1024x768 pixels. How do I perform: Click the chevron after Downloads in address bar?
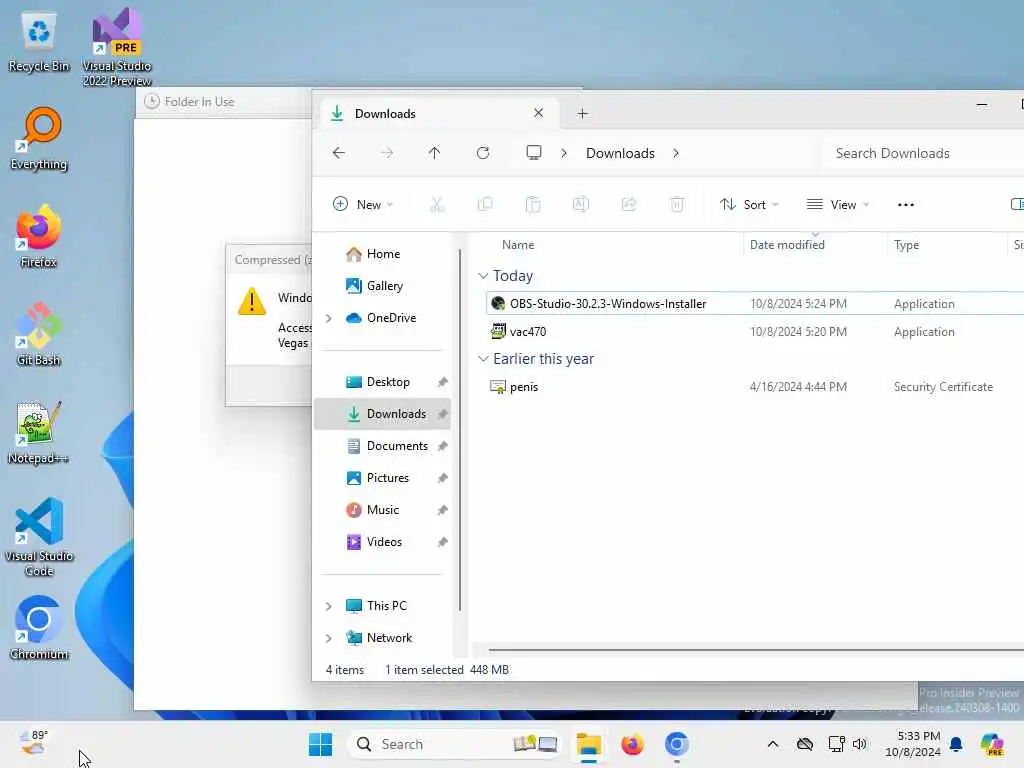[x=676, y=153]
